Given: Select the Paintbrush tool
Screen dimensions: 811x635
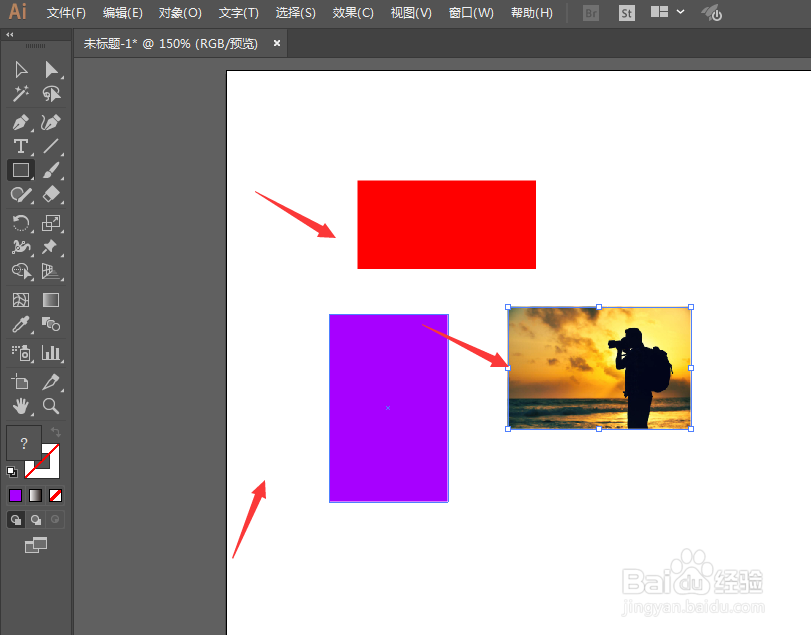Looking at the screenshot, I should (x=52, y=170).
